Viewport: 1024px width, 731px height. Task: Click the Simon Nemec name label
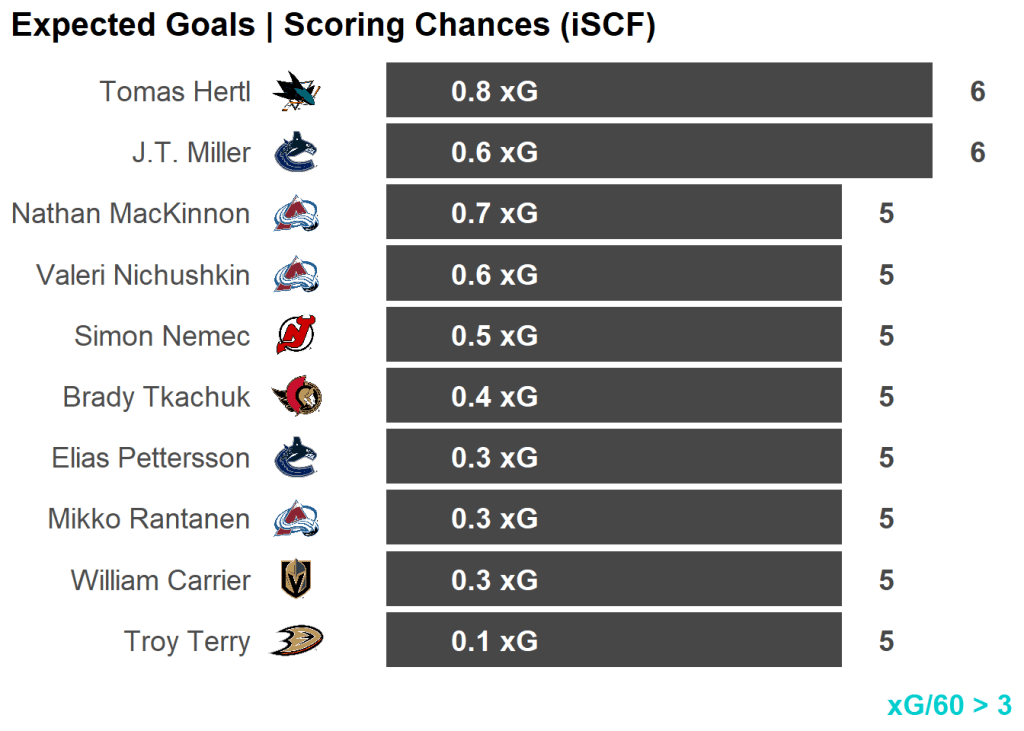click(162, 336)
